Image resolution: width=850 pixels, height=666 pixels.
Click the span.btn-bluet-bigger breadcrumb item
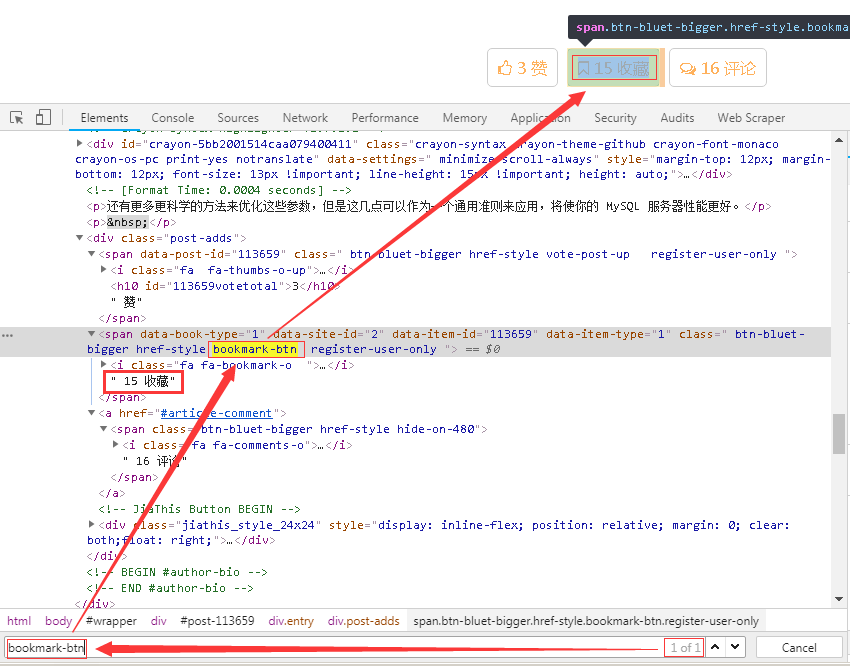tap(586, 621)
